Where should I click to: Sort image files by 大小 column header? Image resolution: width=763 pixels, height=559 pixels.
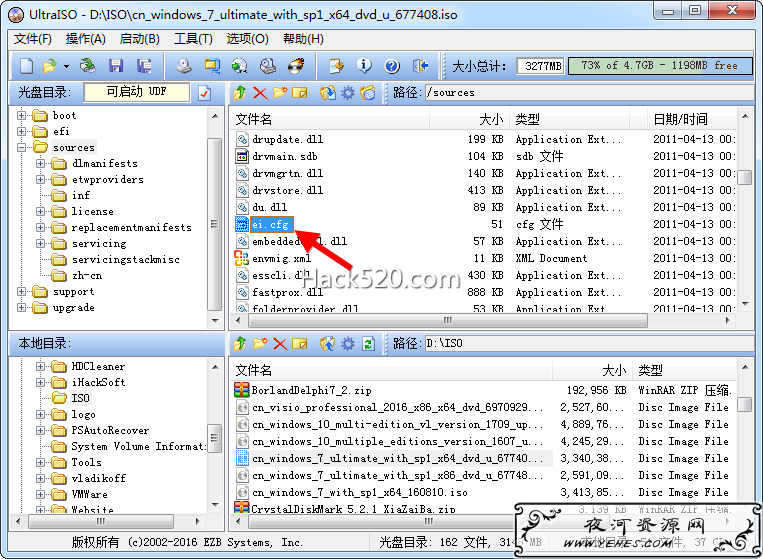click(x=469, y=119)
